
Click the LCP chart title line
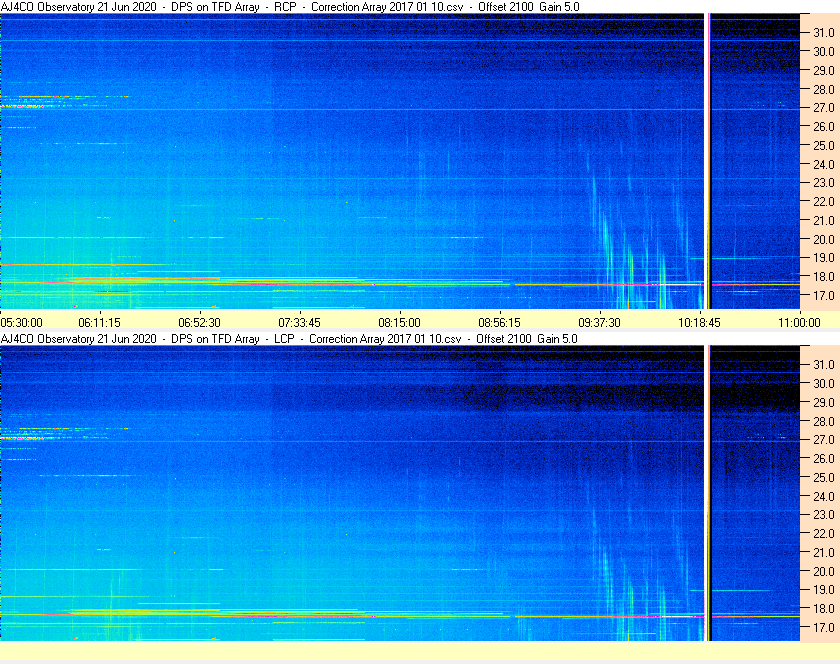[289, 339]
